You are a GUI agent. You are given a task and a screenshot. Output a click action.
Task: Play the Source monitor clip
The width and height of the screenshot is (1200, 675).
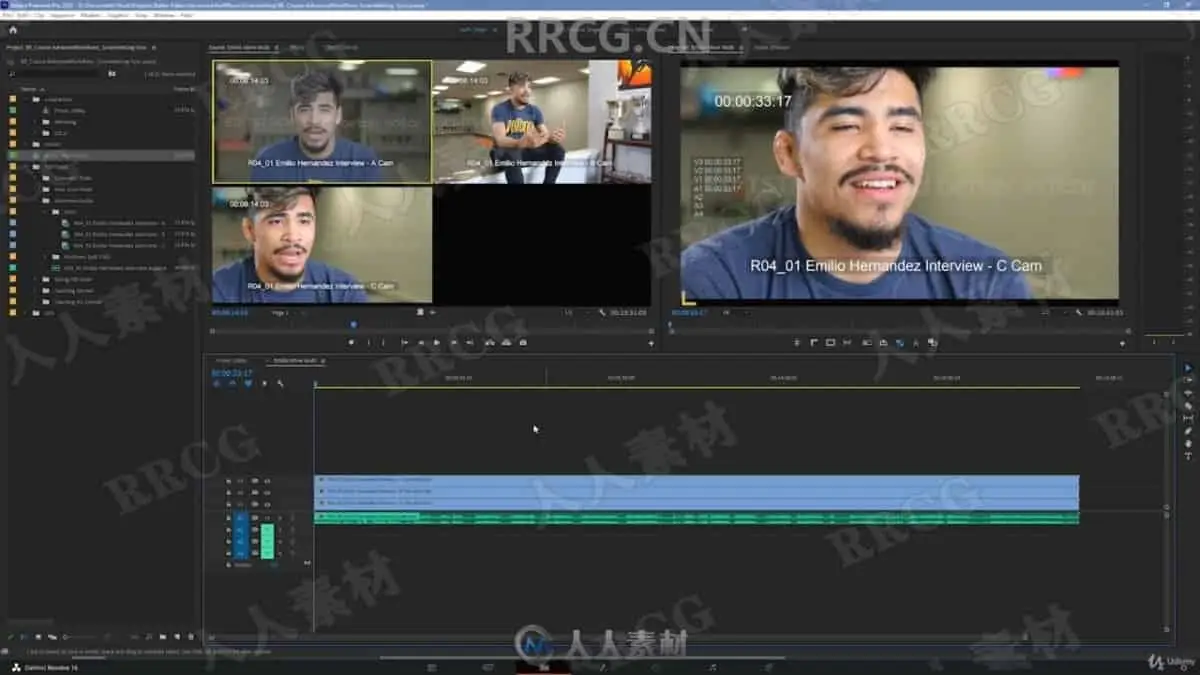coord(437,342)
